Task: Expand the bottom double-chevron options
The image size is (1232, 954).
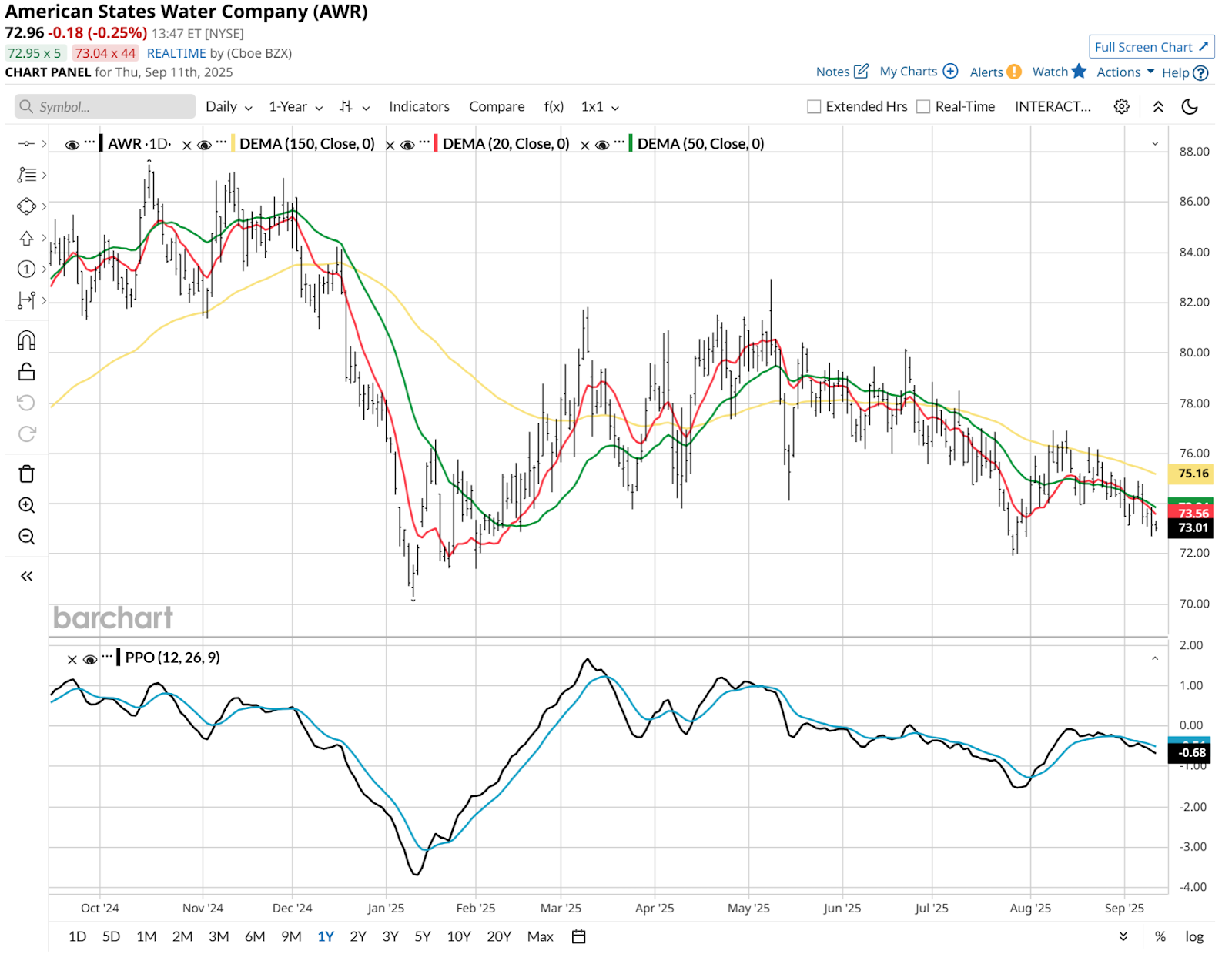Action: pos(1123,936)
